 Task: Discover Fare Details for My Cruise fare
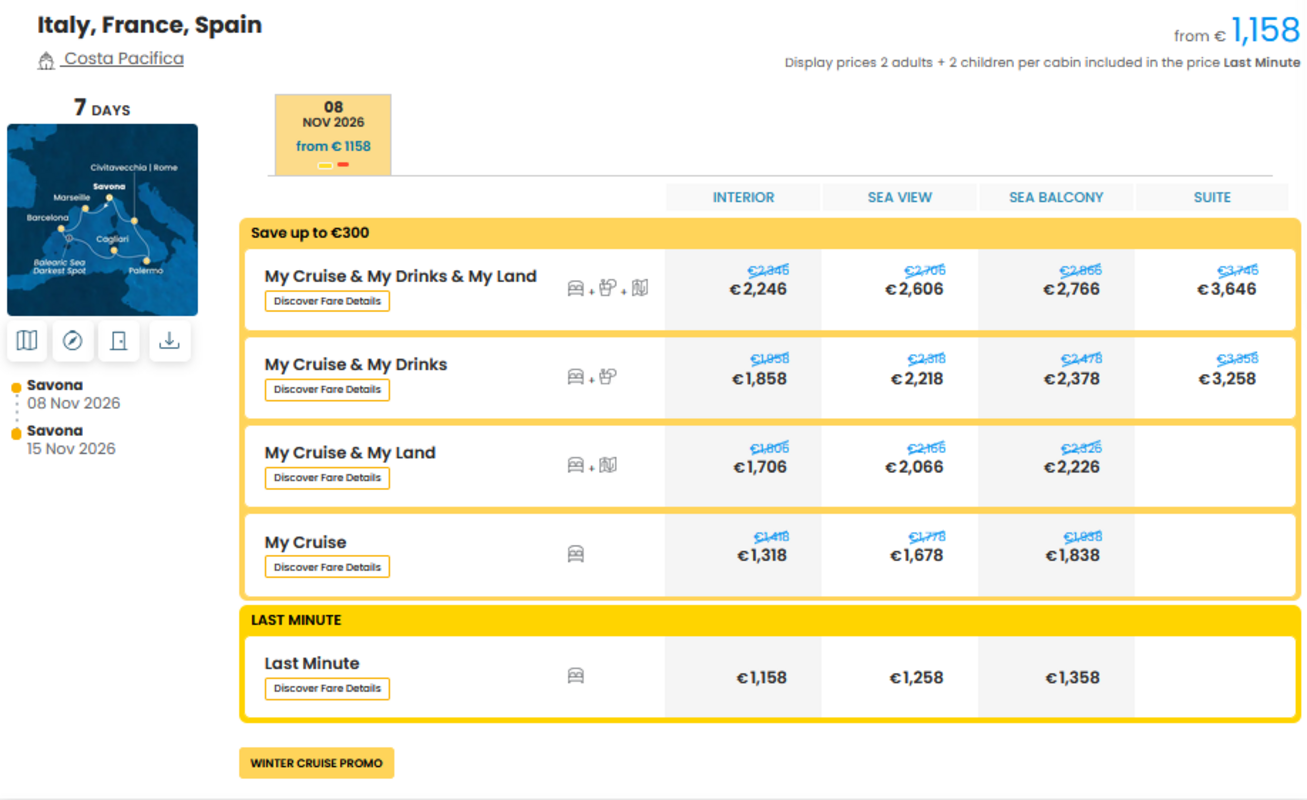327,567
